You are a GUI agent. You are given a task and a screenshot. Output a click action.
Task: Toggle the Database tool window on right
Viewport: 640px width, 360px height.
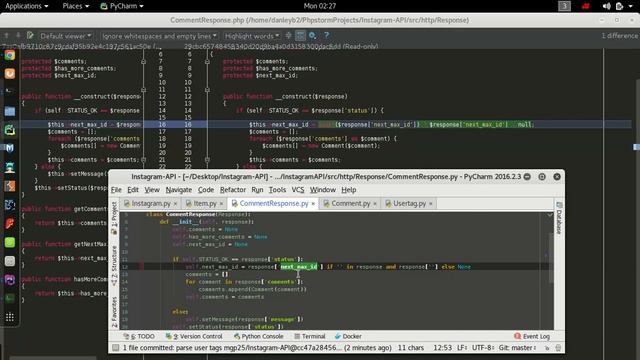click(559, 218)
